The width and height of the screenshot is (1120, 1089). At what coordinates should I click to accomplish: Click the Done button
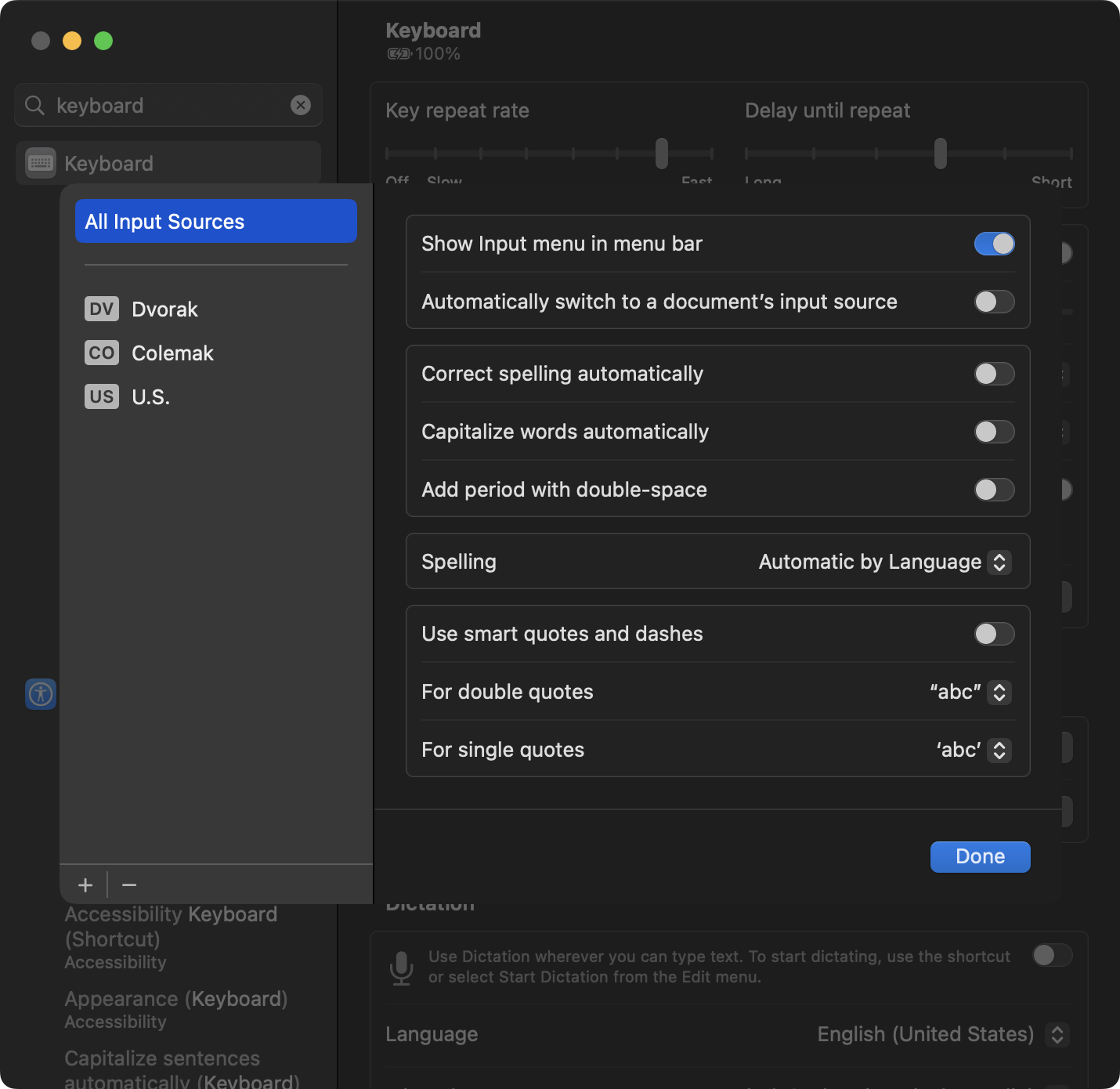click(980, 856)
